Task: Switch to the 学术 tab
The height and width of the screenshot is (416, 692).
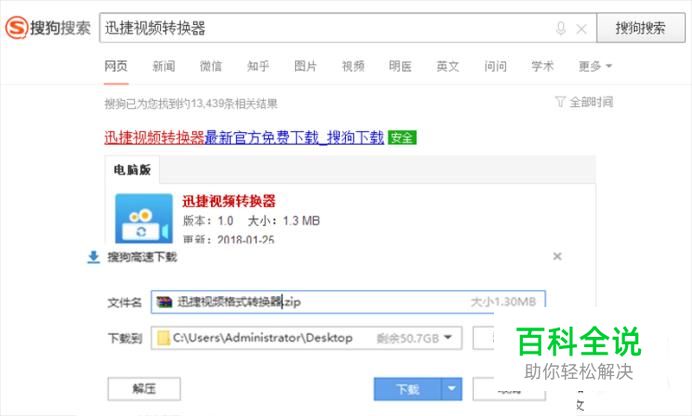Action: pyautogui.click(x=542, y=66)
